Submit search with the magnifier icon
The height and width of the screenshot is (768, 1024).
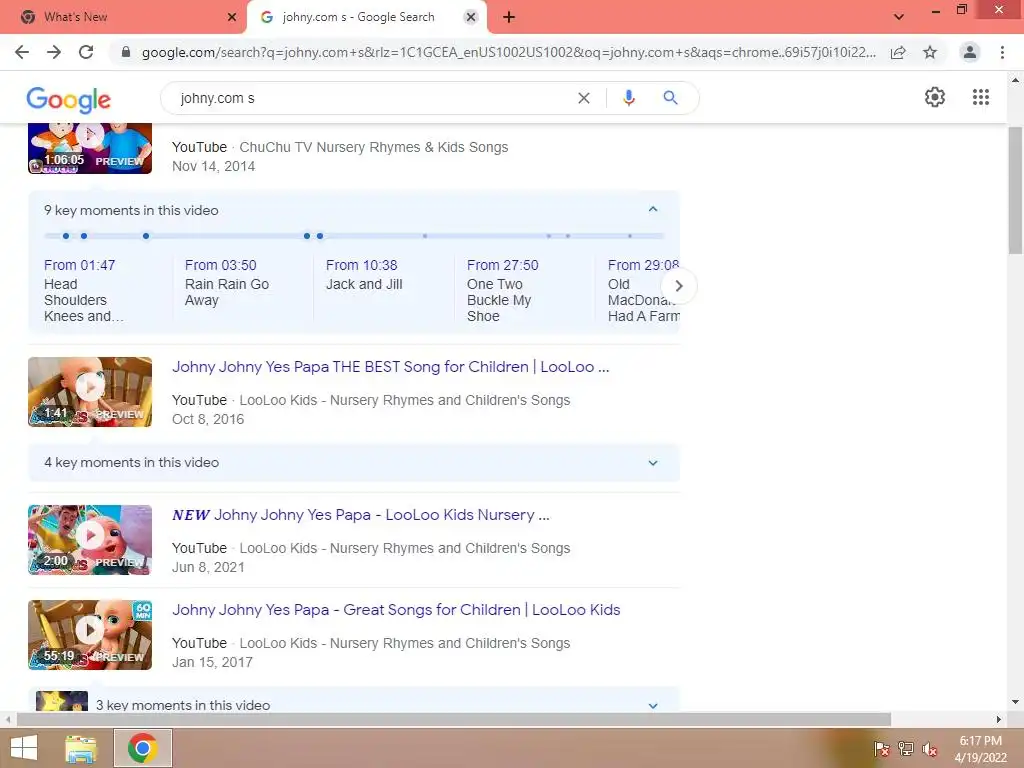point(670,98)
